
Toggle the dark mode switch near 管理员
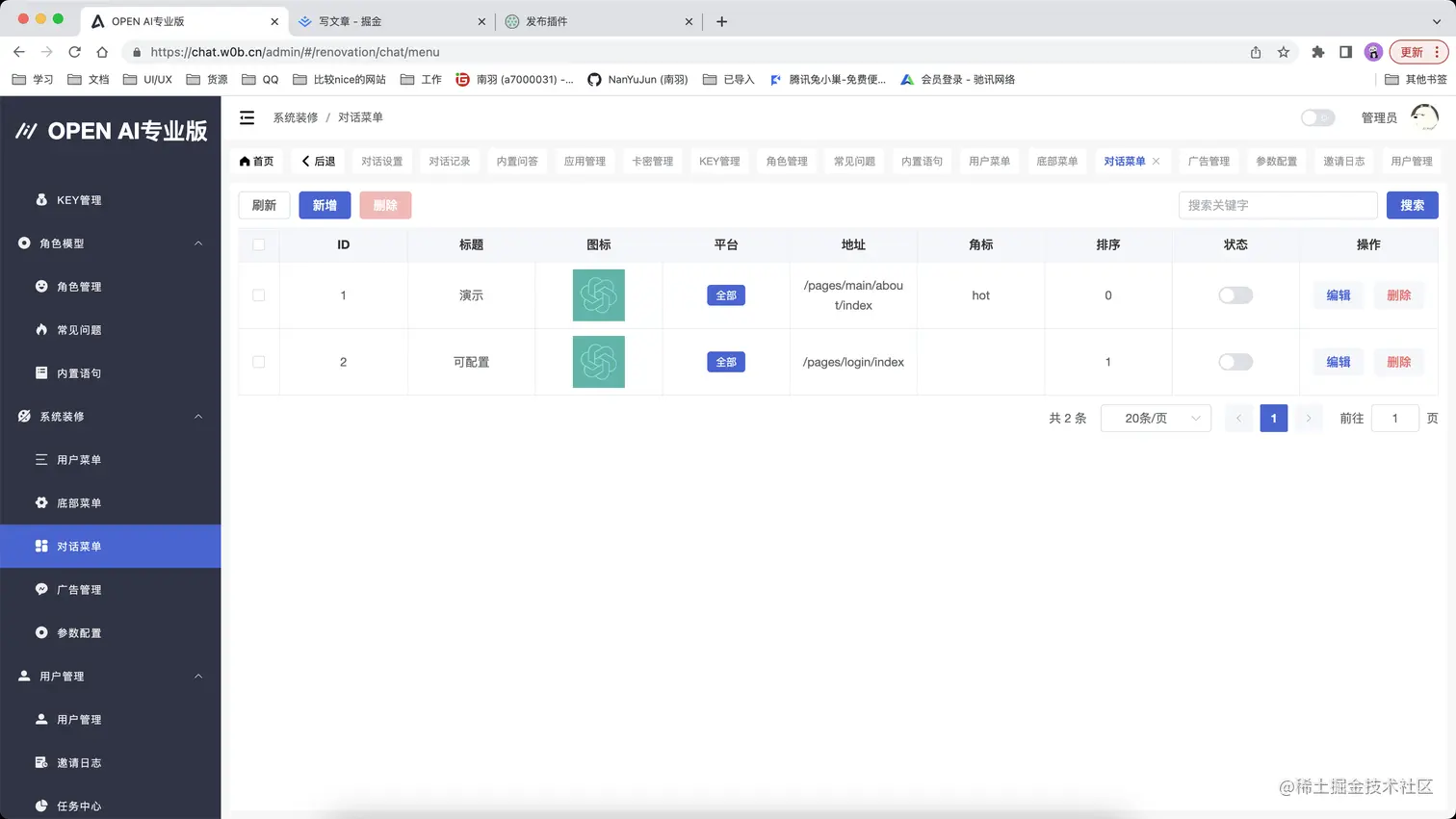1317,116
